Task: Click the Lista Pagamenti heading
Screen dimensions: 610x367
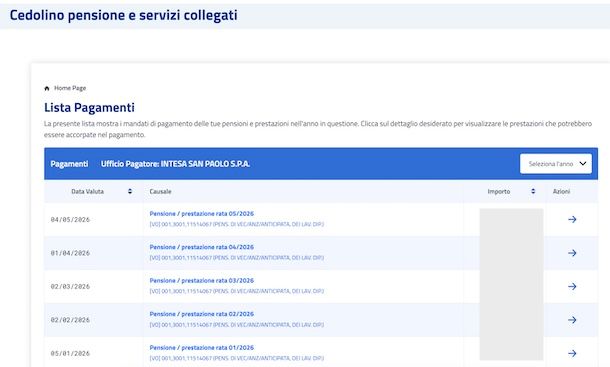Action: (89, 107)
